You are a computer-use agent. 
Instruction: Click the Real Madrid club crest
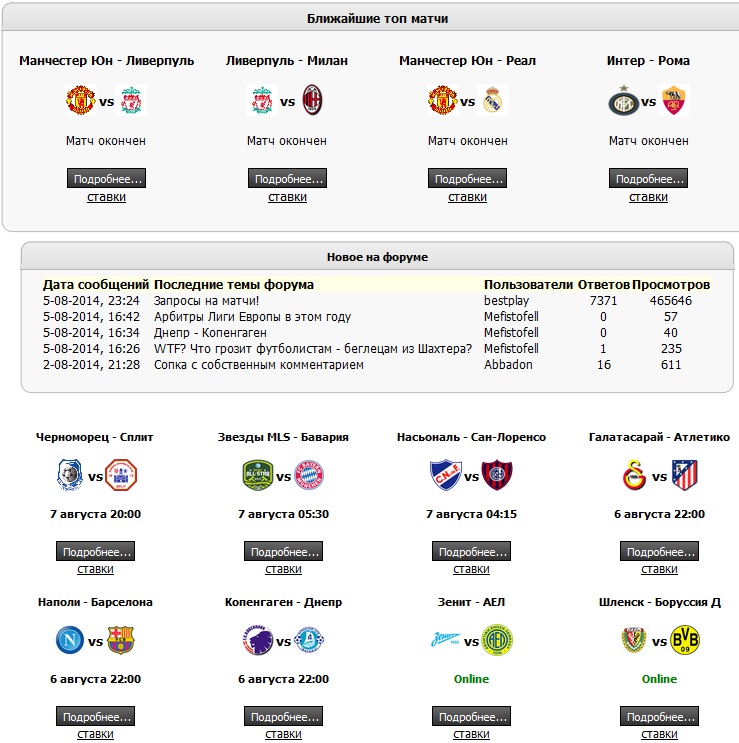(493, 101)
